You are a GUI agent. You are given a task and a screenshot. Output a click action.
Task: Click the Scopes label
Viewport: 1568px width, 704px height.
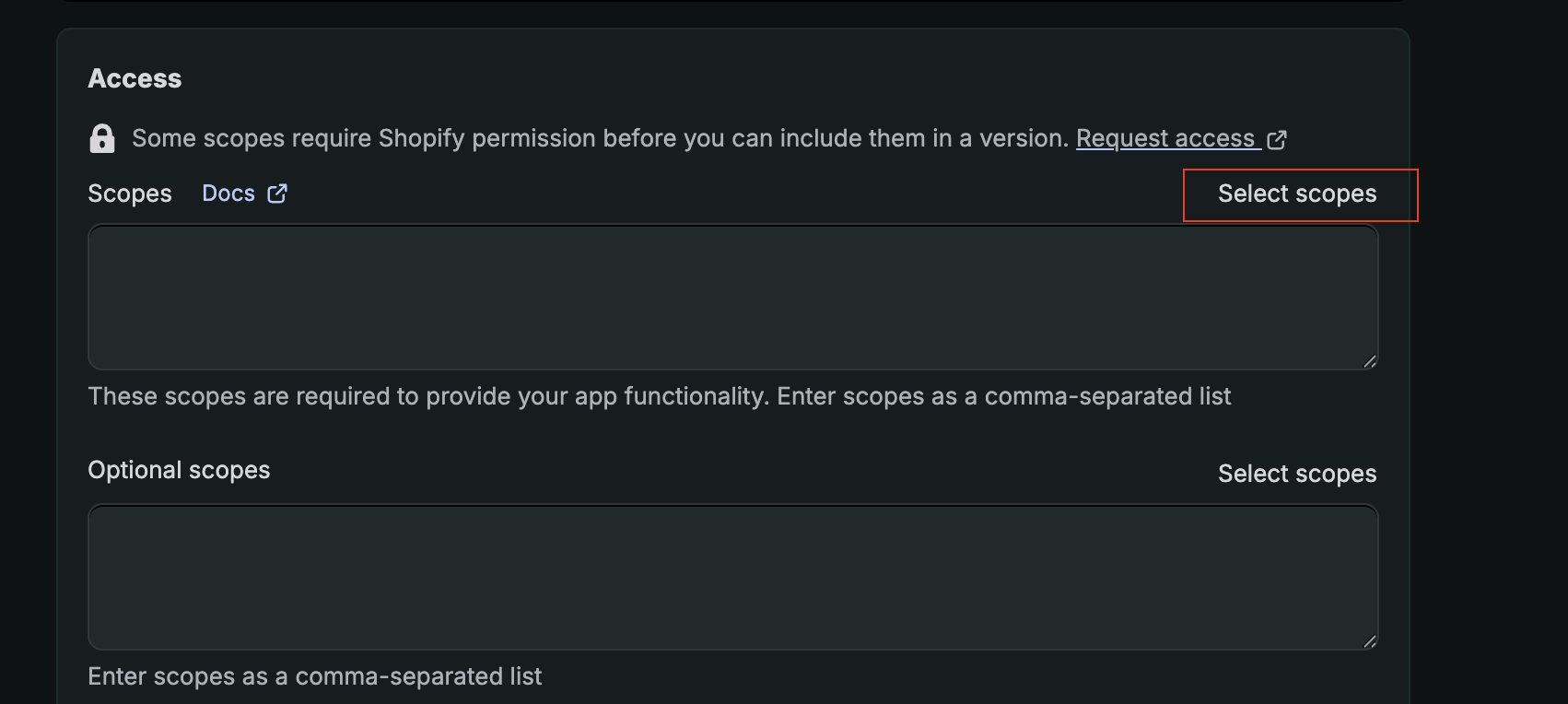(129, 194)
